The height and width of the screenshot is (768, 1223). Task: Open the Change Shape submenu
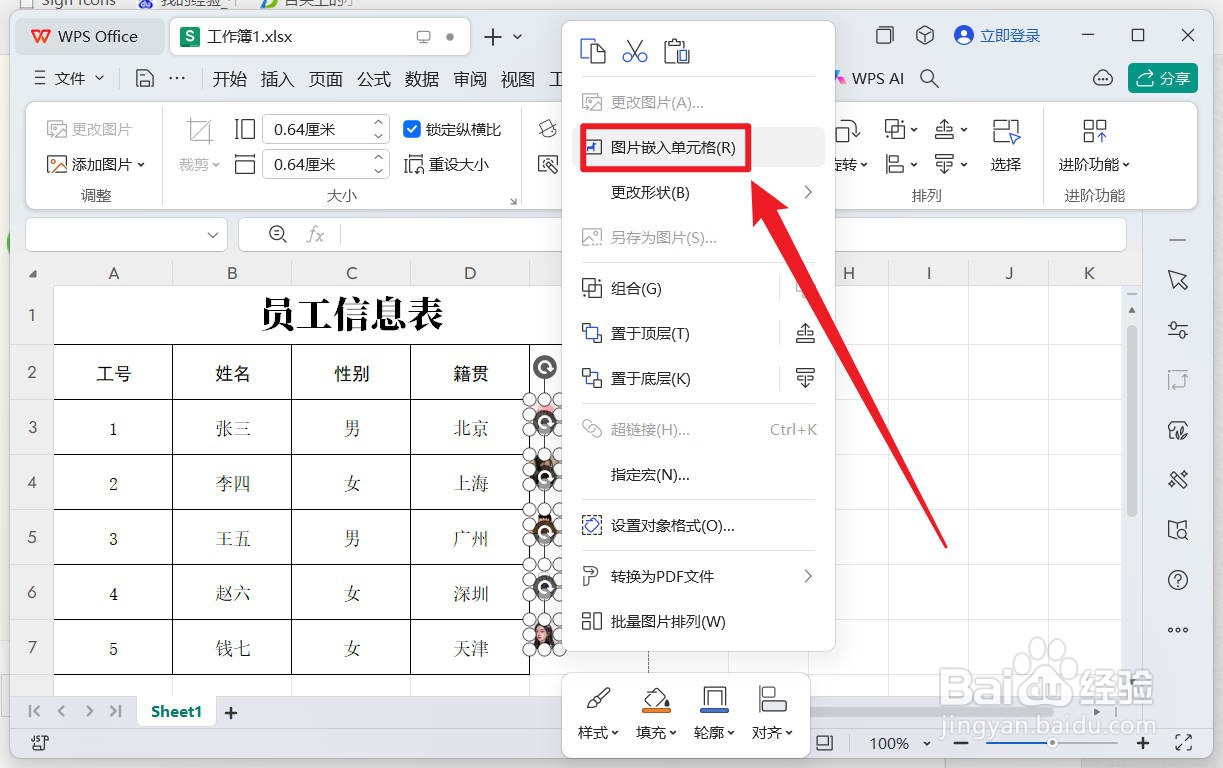[698, 192]
